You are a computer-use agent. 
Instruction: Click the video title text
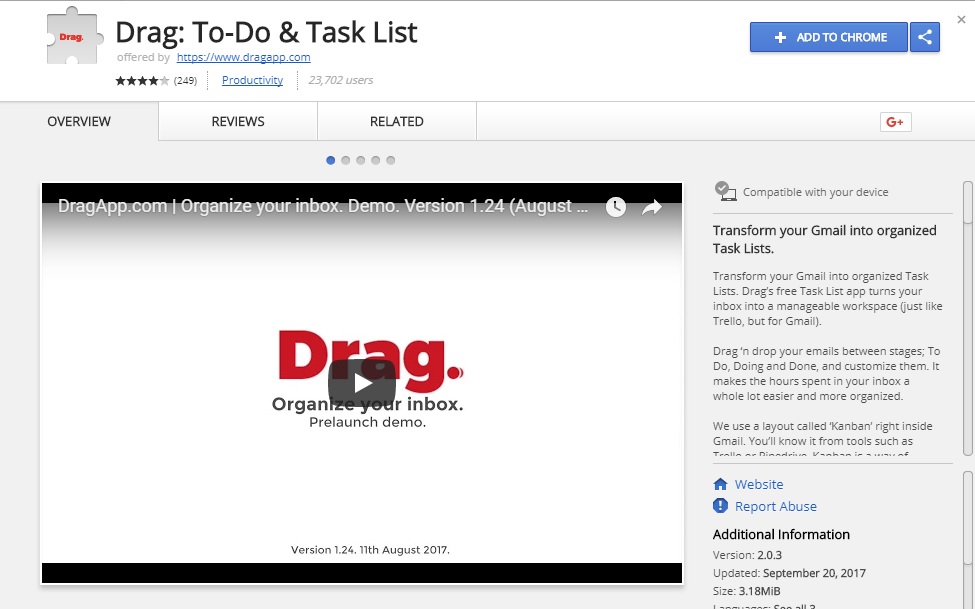(323, 206)
